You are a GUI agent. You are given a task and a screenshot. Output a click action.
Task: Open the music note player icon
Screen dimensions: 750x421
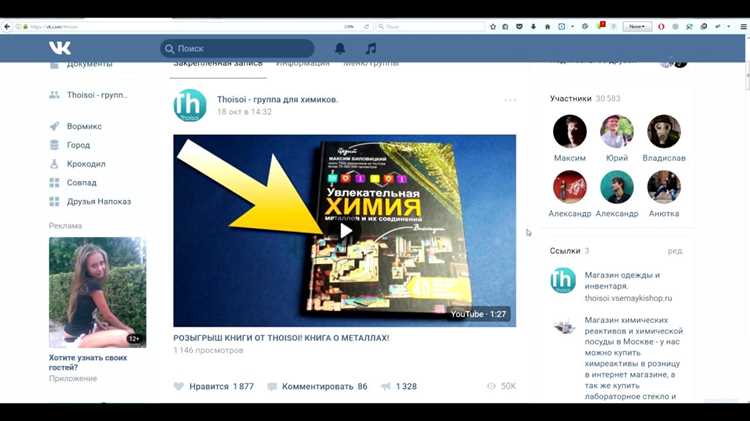[371, 48]
